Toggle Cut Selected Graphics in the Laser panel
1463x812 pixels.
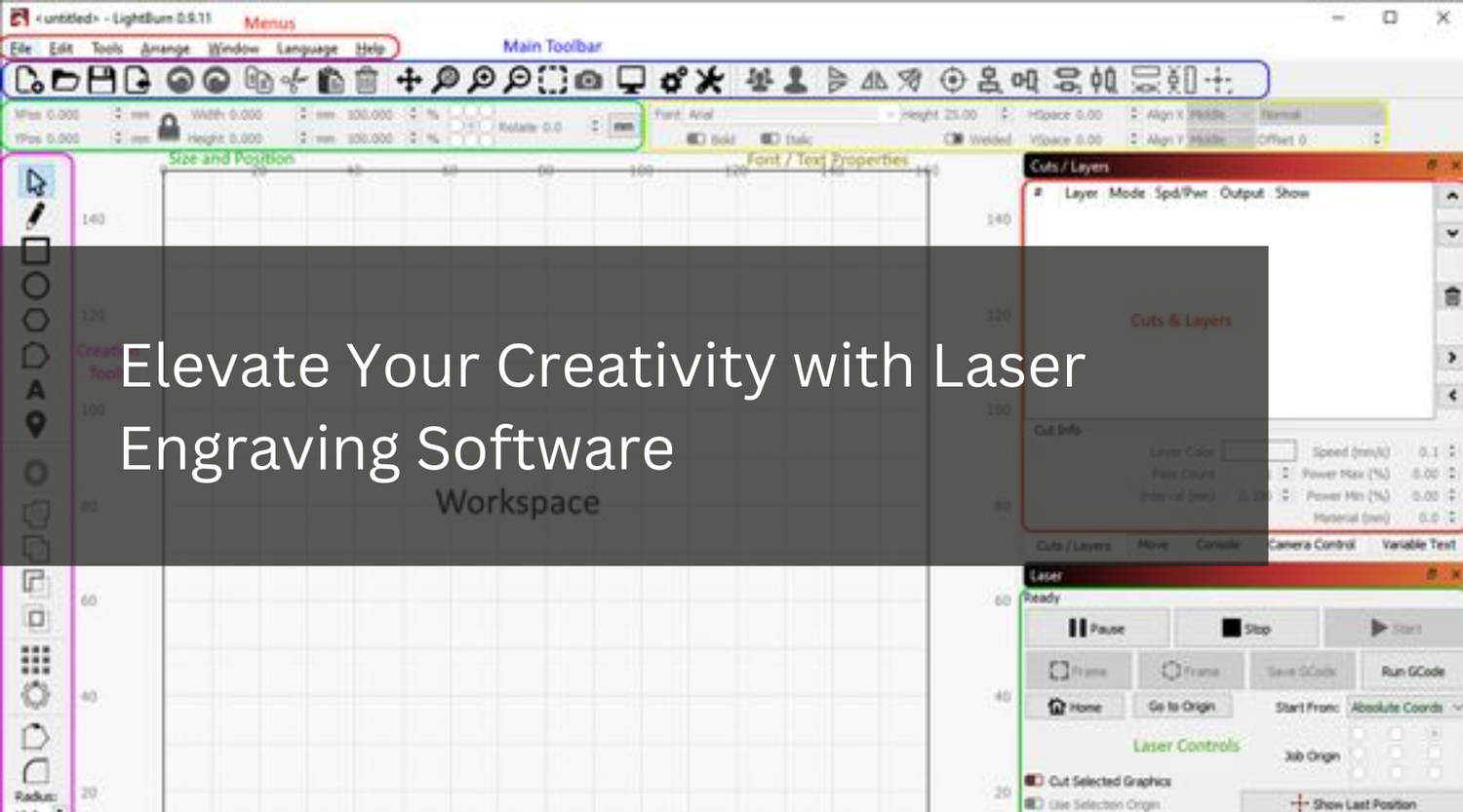(1037, 781)
